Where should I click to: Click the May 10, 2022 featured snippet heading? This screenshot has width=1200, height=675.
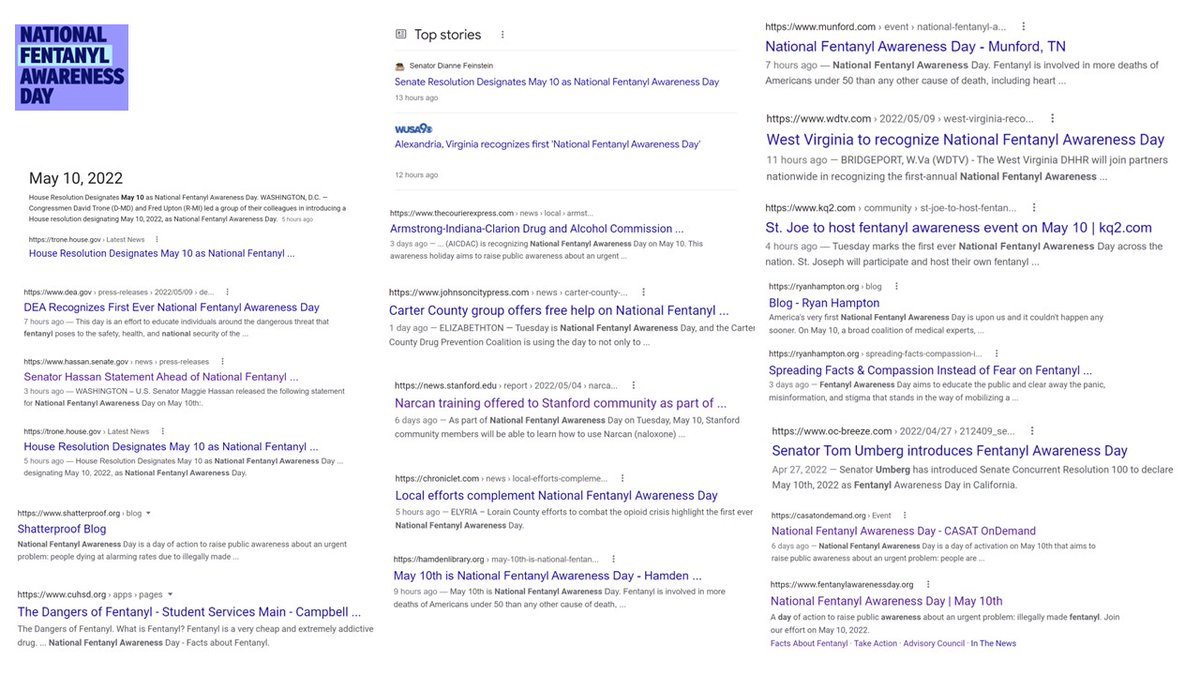tap(76, 178)
